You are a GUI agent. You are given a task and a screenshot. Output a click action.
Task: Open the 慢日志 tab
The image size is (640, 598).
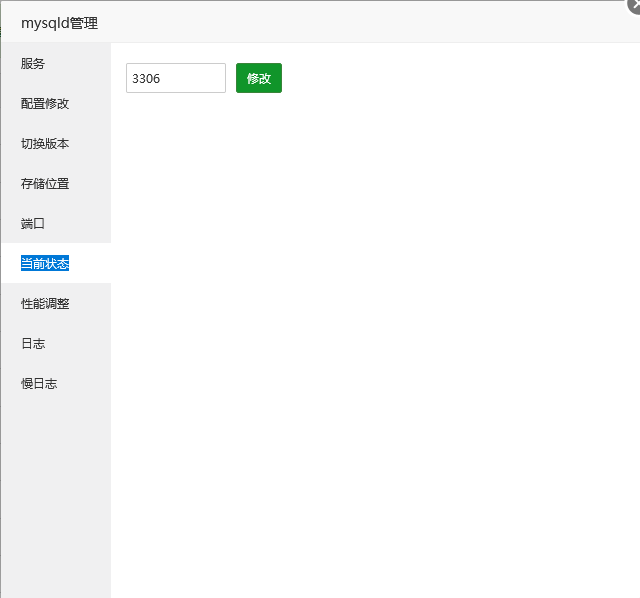[x=56, y=384]
